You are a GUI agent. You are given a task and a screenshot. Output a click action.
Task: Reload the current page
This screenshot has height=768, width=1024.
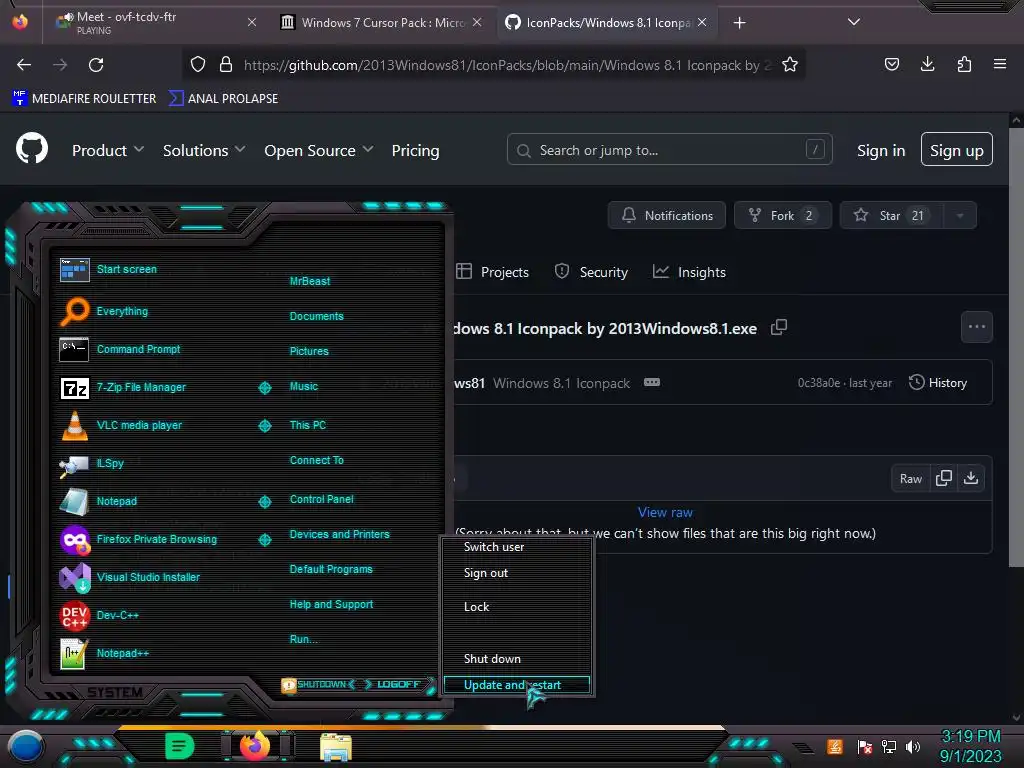(x=96, y=65)
